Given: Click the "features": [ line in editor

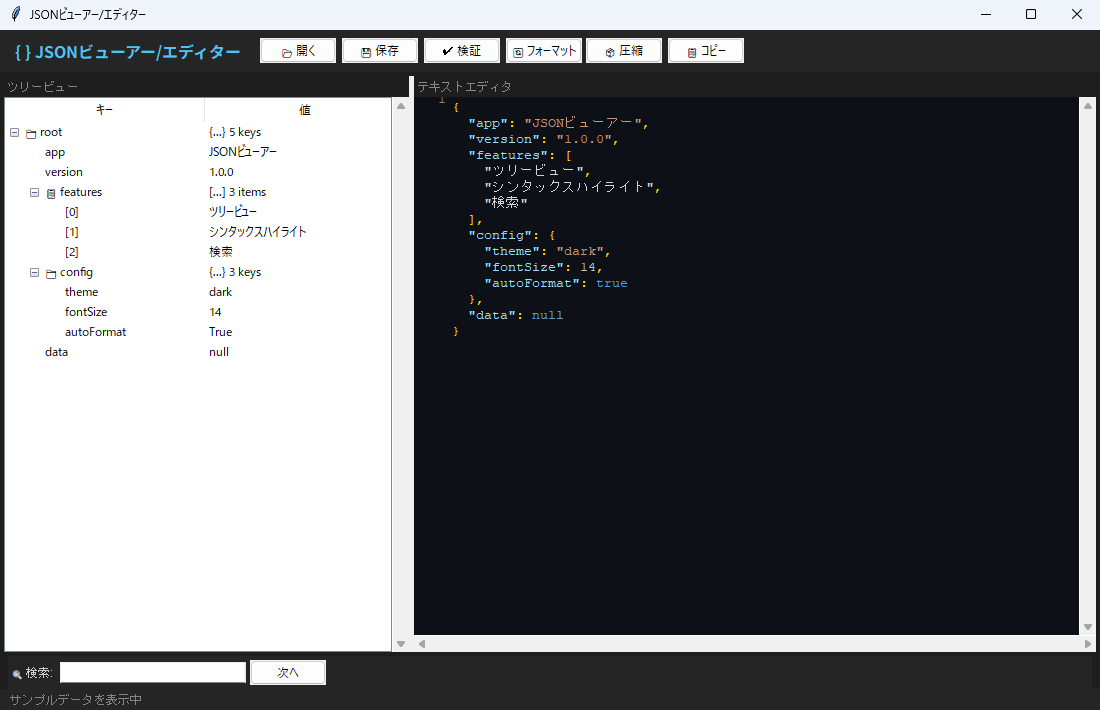Looking at the screenshot, I should [520, 155].
